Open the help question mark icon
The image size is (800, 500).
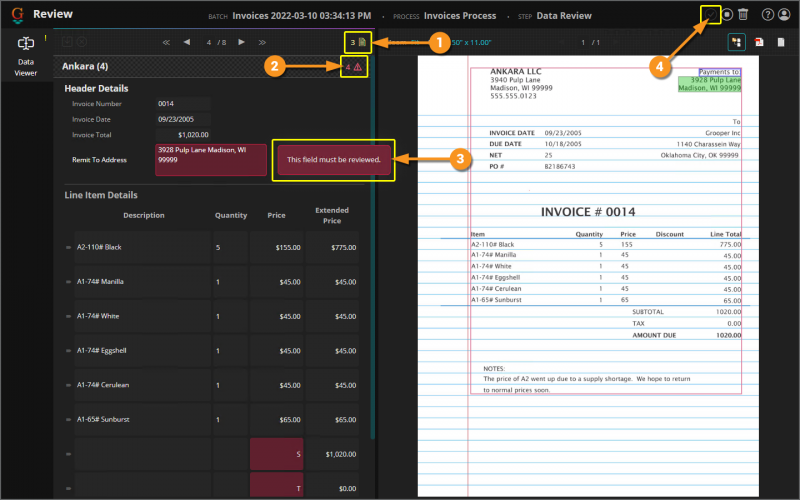click(x=768, y=15)
